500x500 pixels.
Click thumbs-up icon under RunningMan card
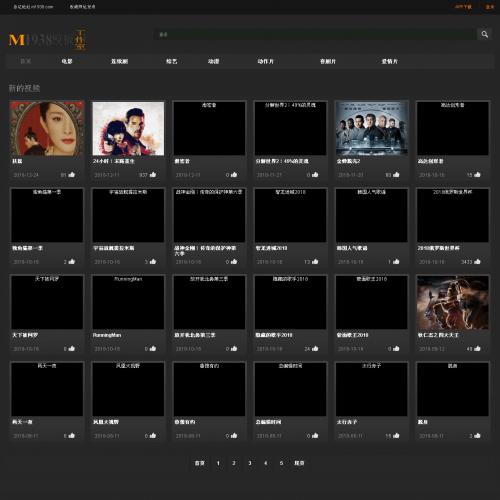[x=153, y=348]
